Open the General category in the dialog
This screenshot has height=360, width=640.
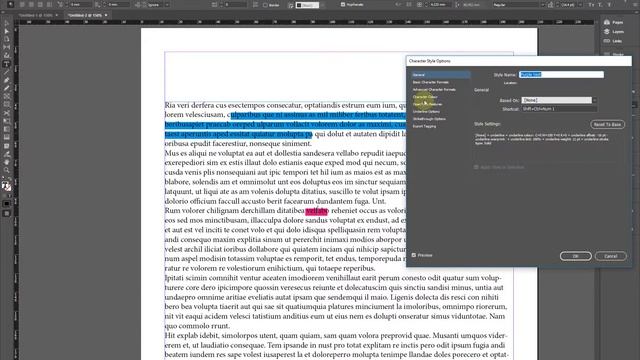pos(440,75)
